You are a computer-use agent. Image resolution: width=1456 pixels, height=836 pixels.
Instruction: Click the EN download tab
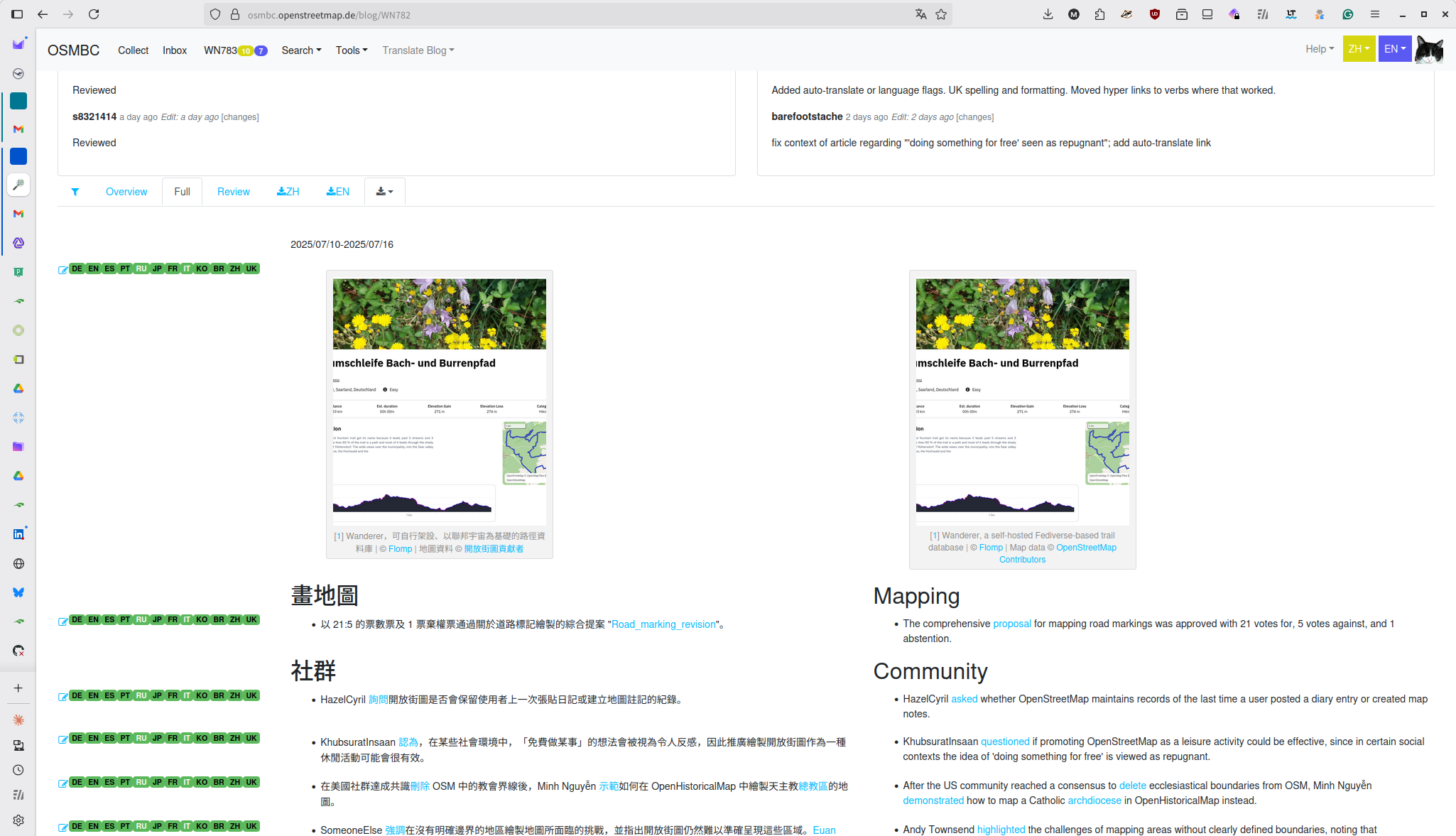338,192
